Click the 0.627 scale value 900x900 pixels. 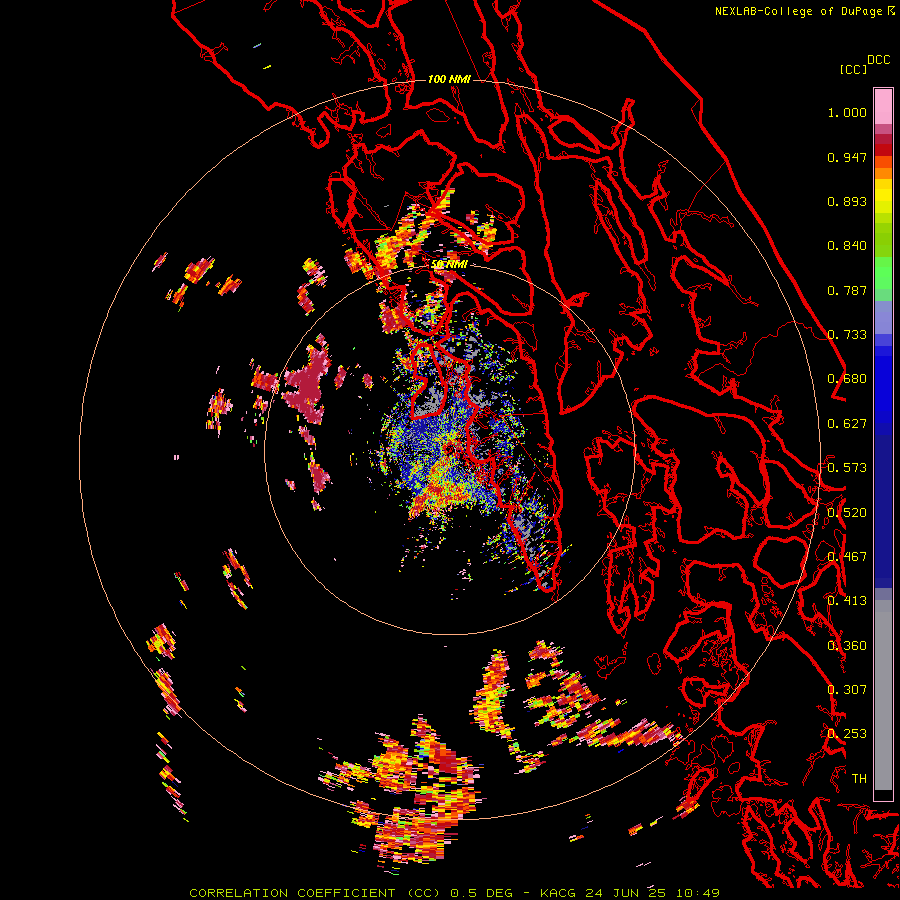point(847,424)
